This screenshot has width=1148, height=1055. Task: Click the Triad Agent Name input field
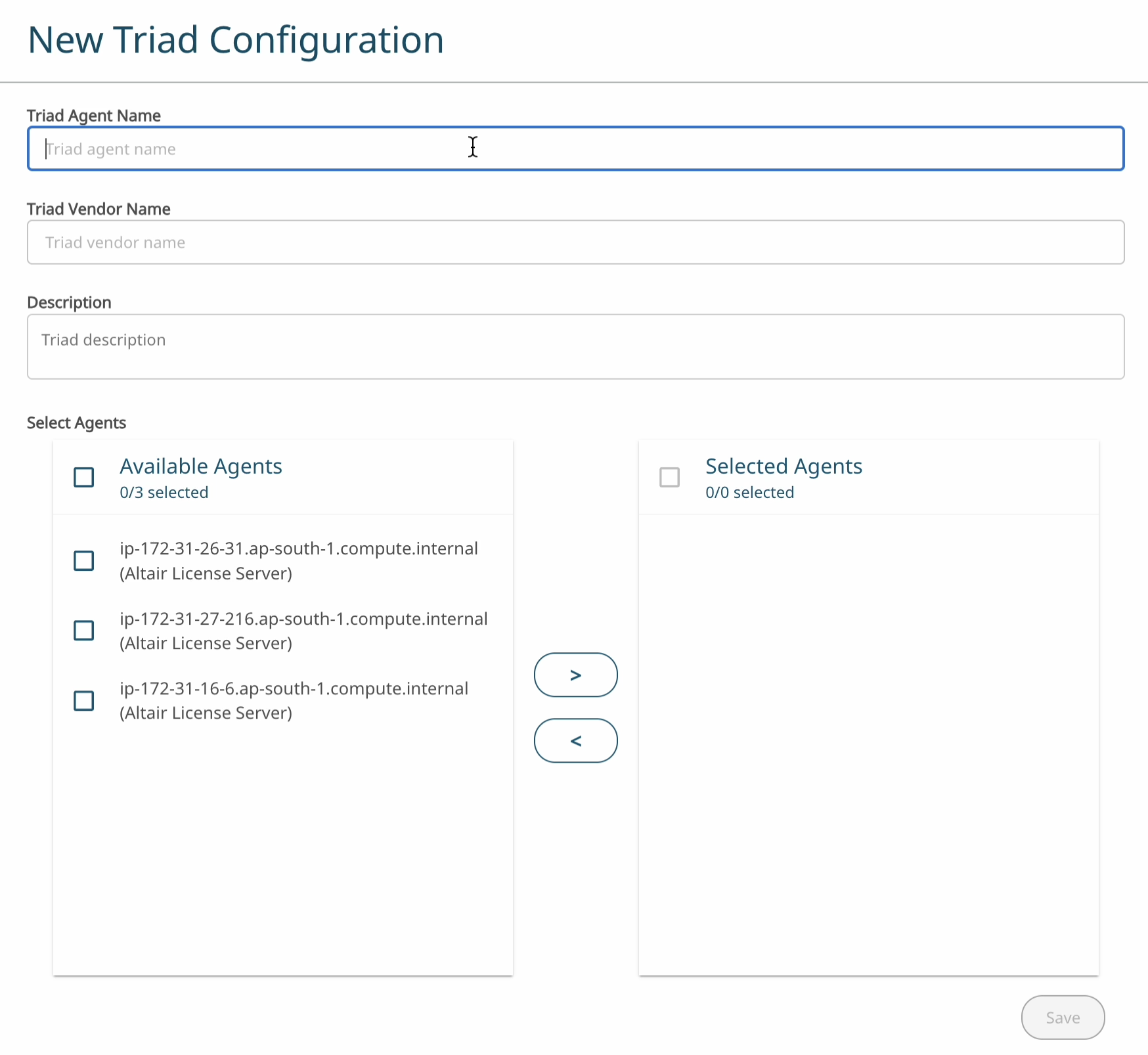coord(575,149)
